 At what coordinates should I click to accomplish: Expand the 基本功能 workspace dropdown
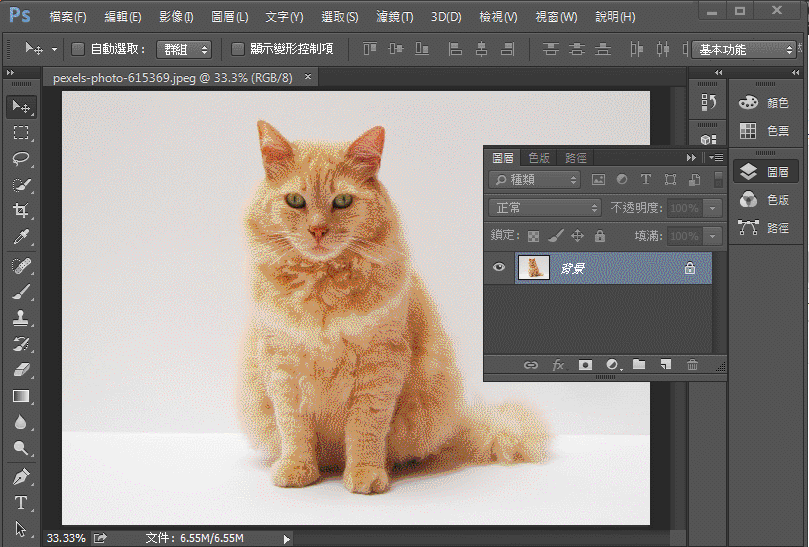tap(743, 50)
